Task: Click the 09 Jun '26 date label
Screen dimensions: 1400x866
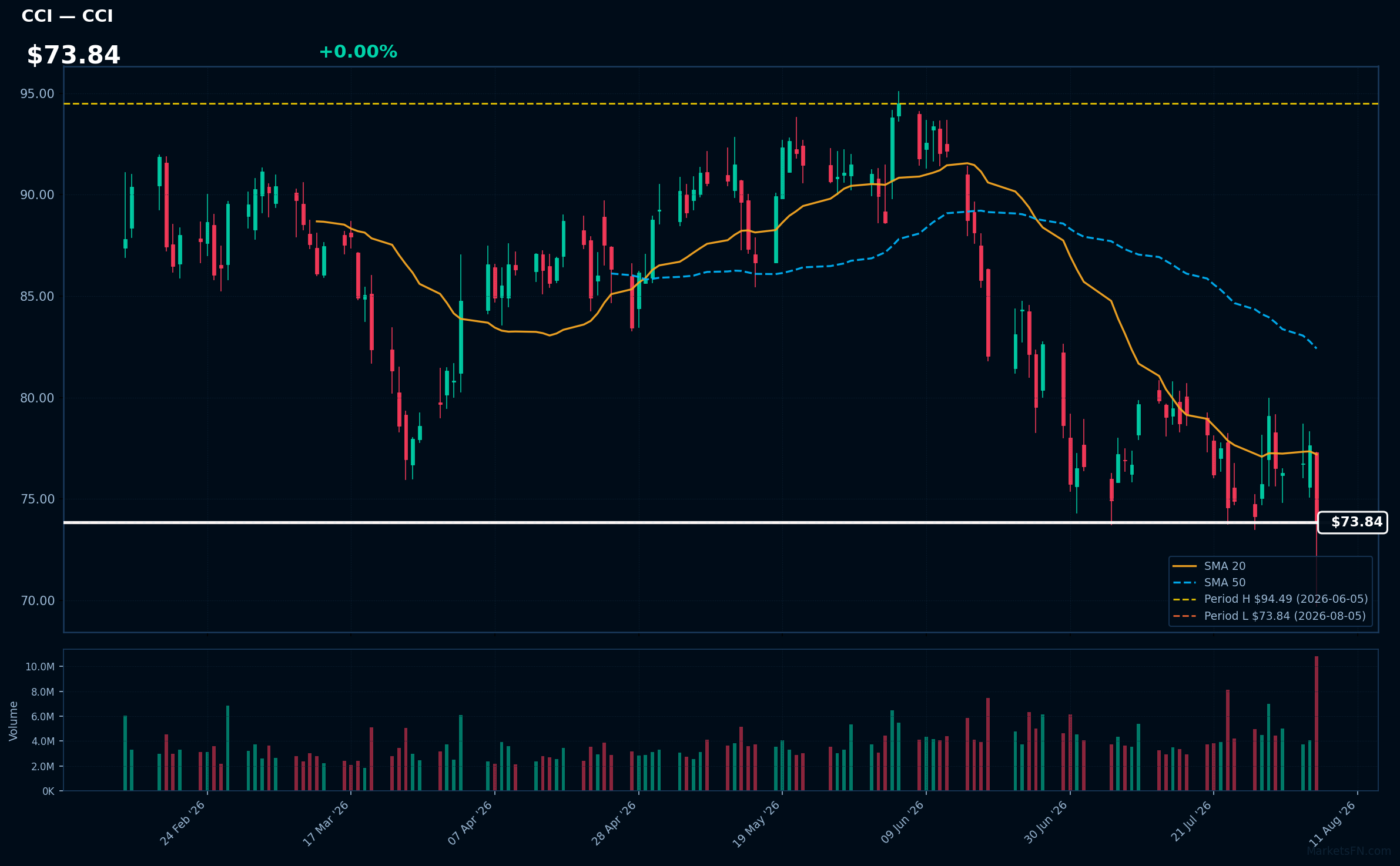Action: [x=902, y=823]
